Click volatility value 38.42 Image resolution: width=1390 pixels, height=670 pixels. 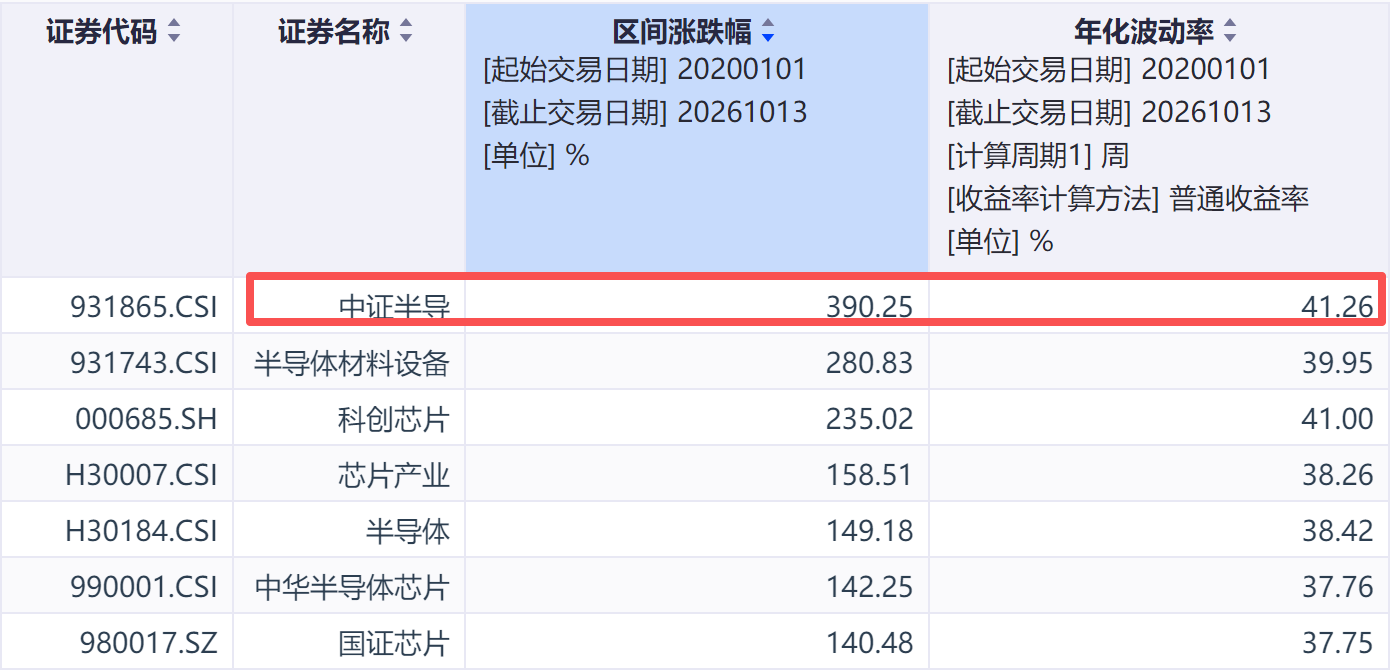[1338, 531]
